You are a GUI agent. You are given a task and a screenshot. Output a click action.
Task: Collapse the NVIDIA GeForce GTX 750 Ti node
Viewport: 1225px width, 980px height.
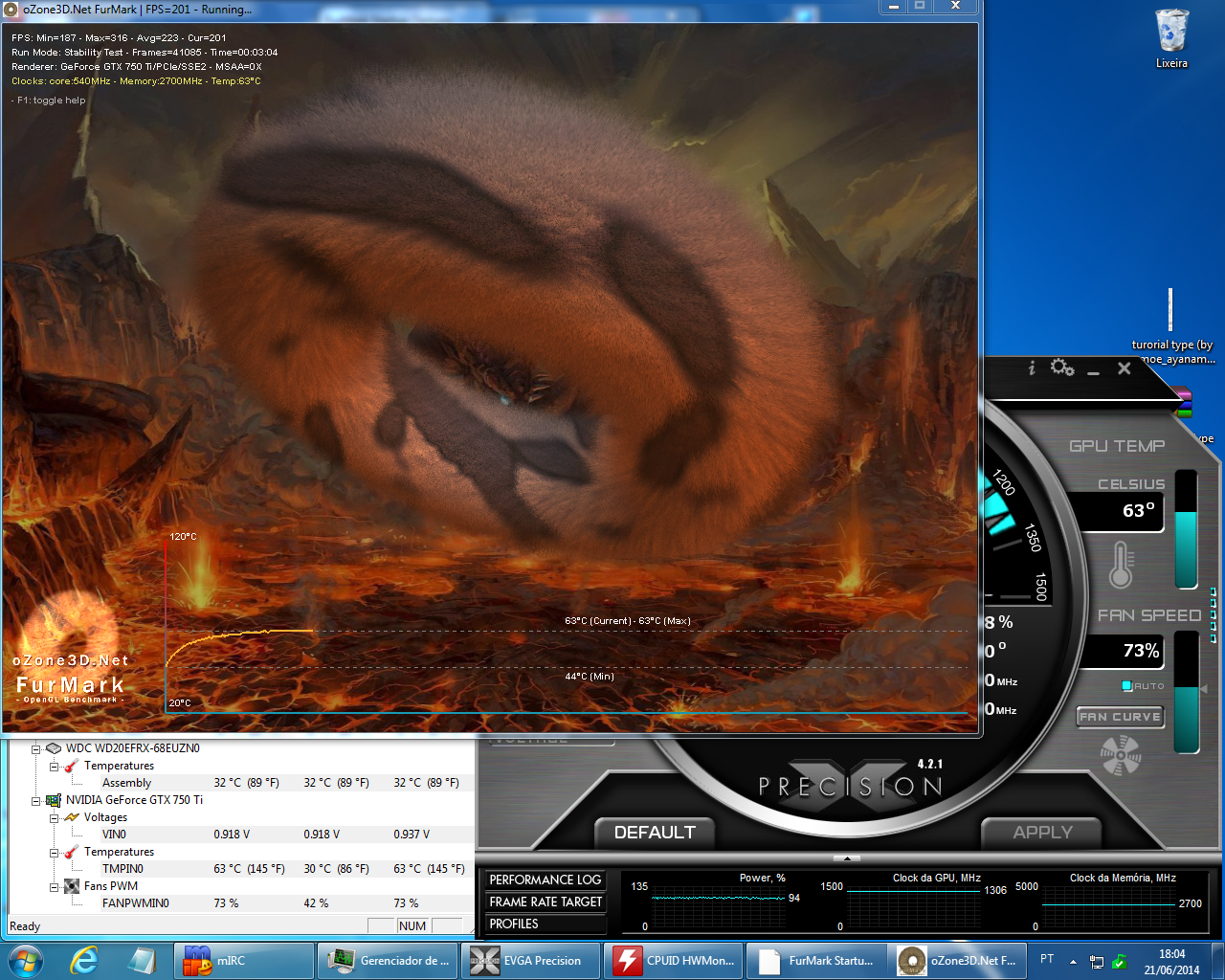click(x=36, y=800)
